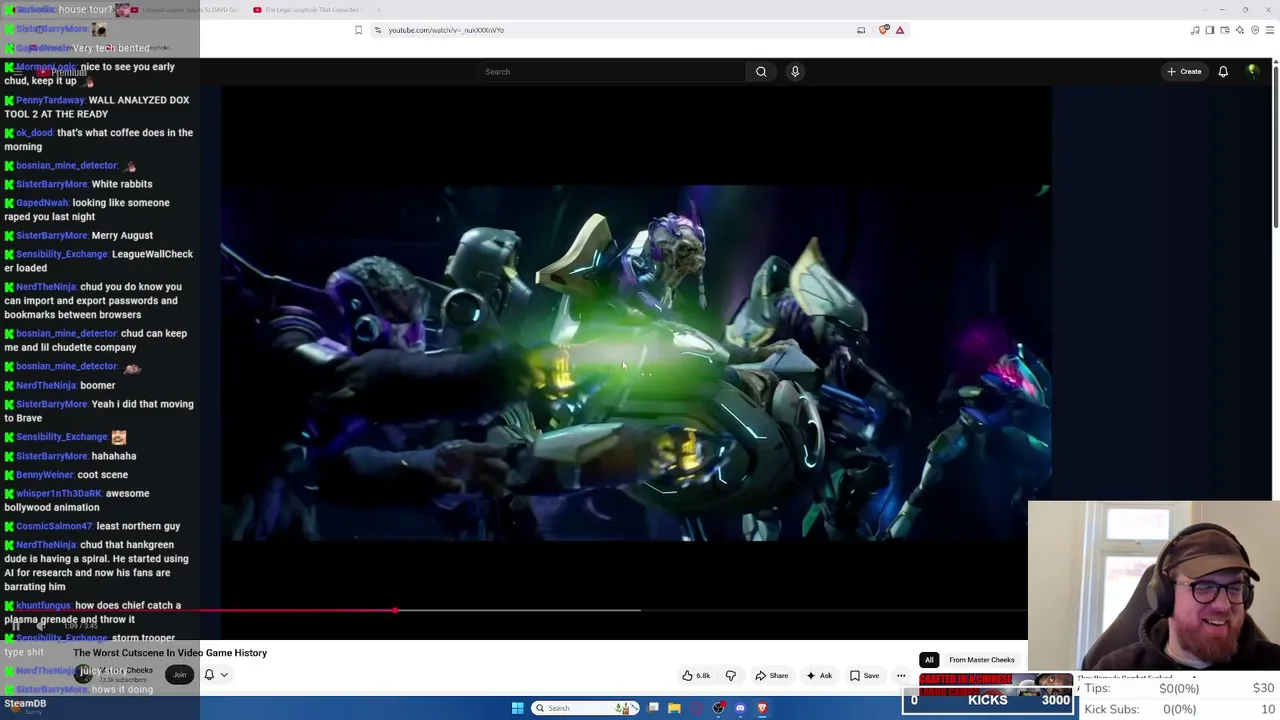Dislike the video with the thumbs down

coord(730,676)
